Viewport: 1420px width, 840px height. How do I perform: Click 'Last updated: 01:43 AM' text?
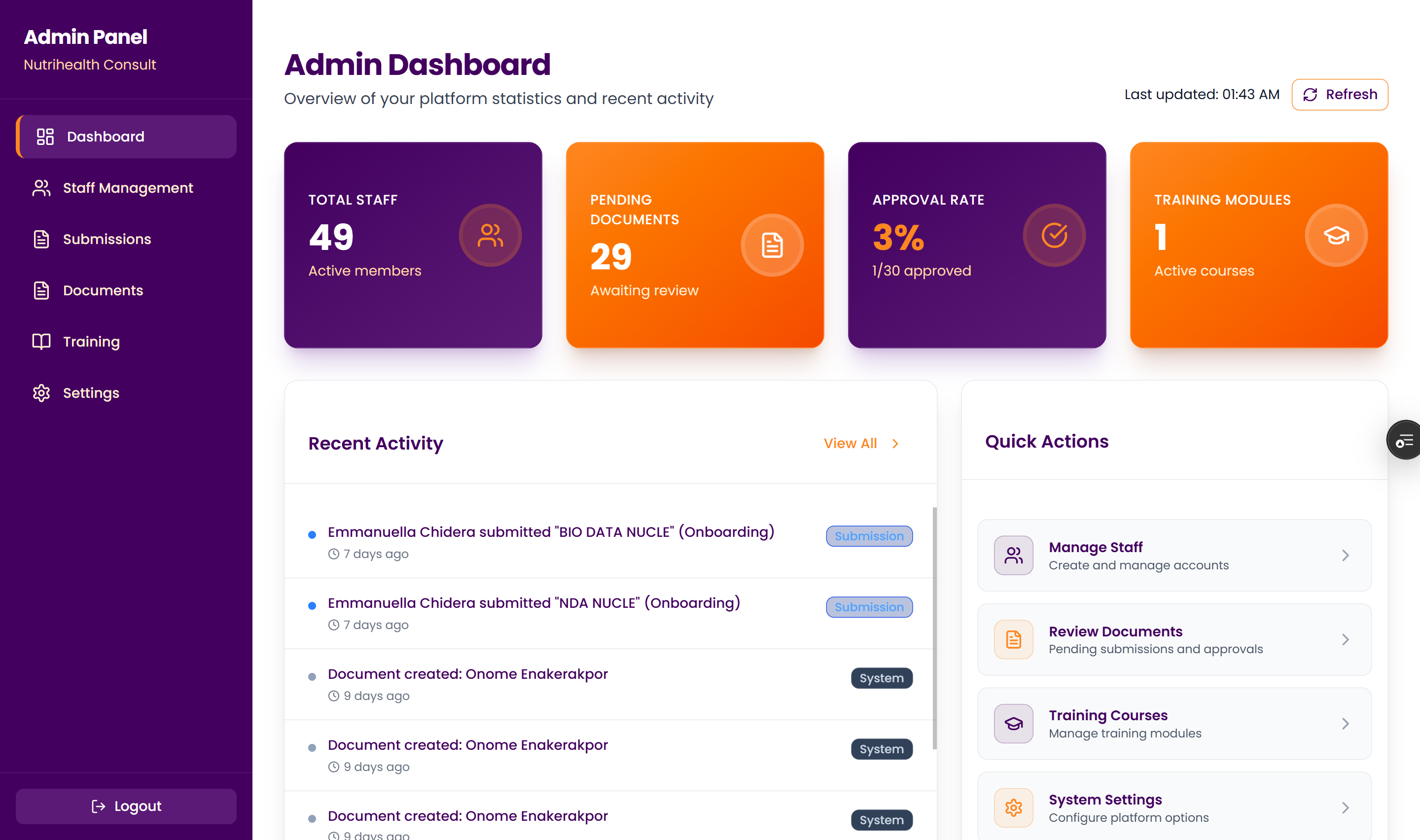1202,95
